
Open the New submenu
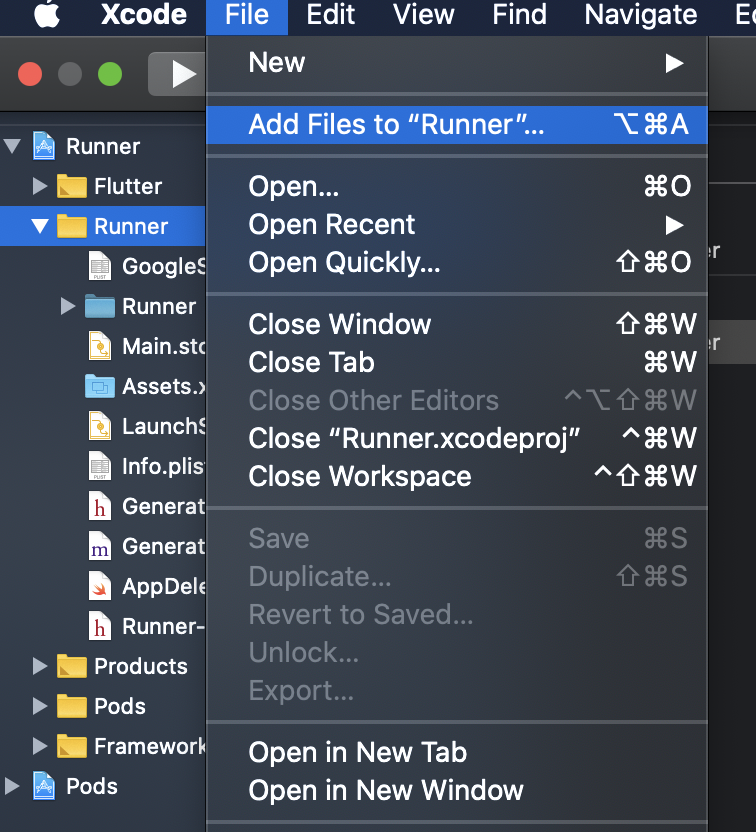pos(457,63)
